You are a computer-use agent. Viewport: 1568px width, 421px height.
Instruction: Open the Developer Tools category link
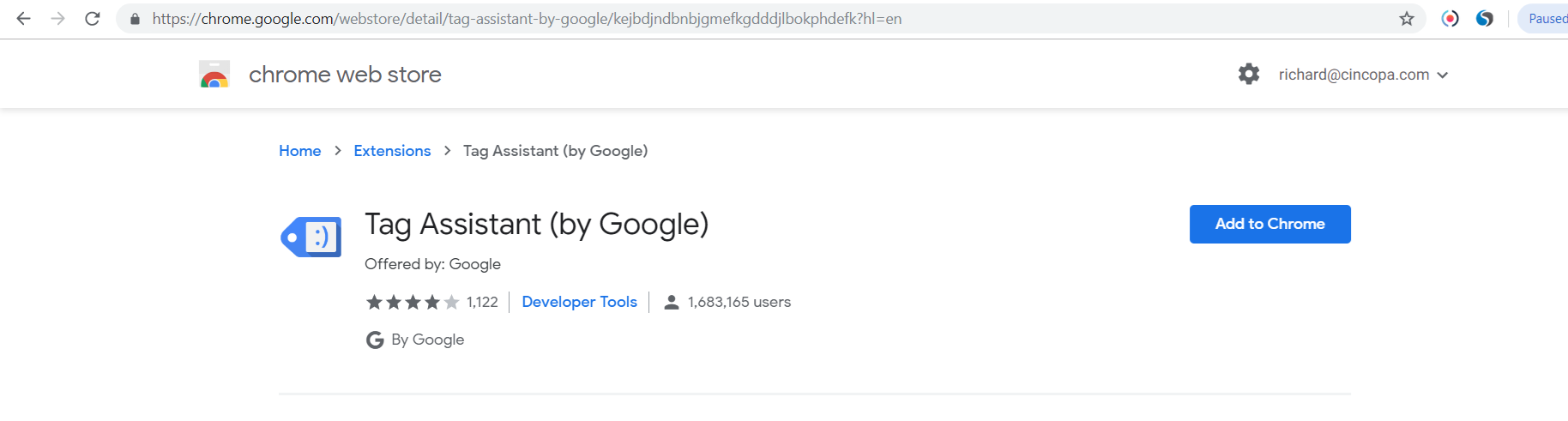579,302
